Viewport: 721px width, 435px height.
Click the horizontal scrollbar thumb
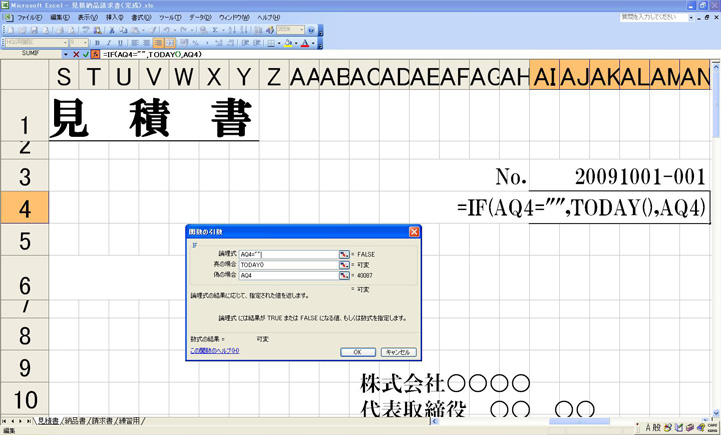point(579,421)
